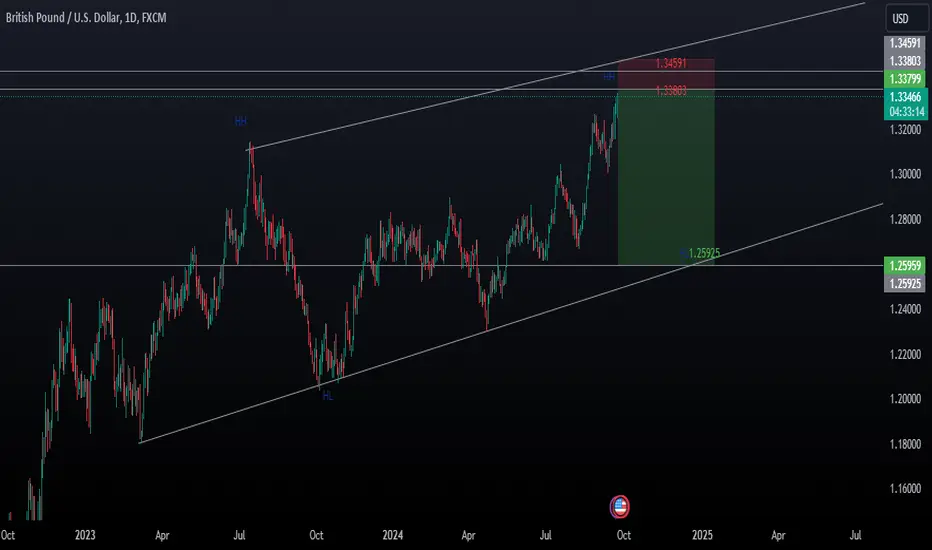Click the 1.28000 price scale label
932x550 pixels.
(905, 219)
